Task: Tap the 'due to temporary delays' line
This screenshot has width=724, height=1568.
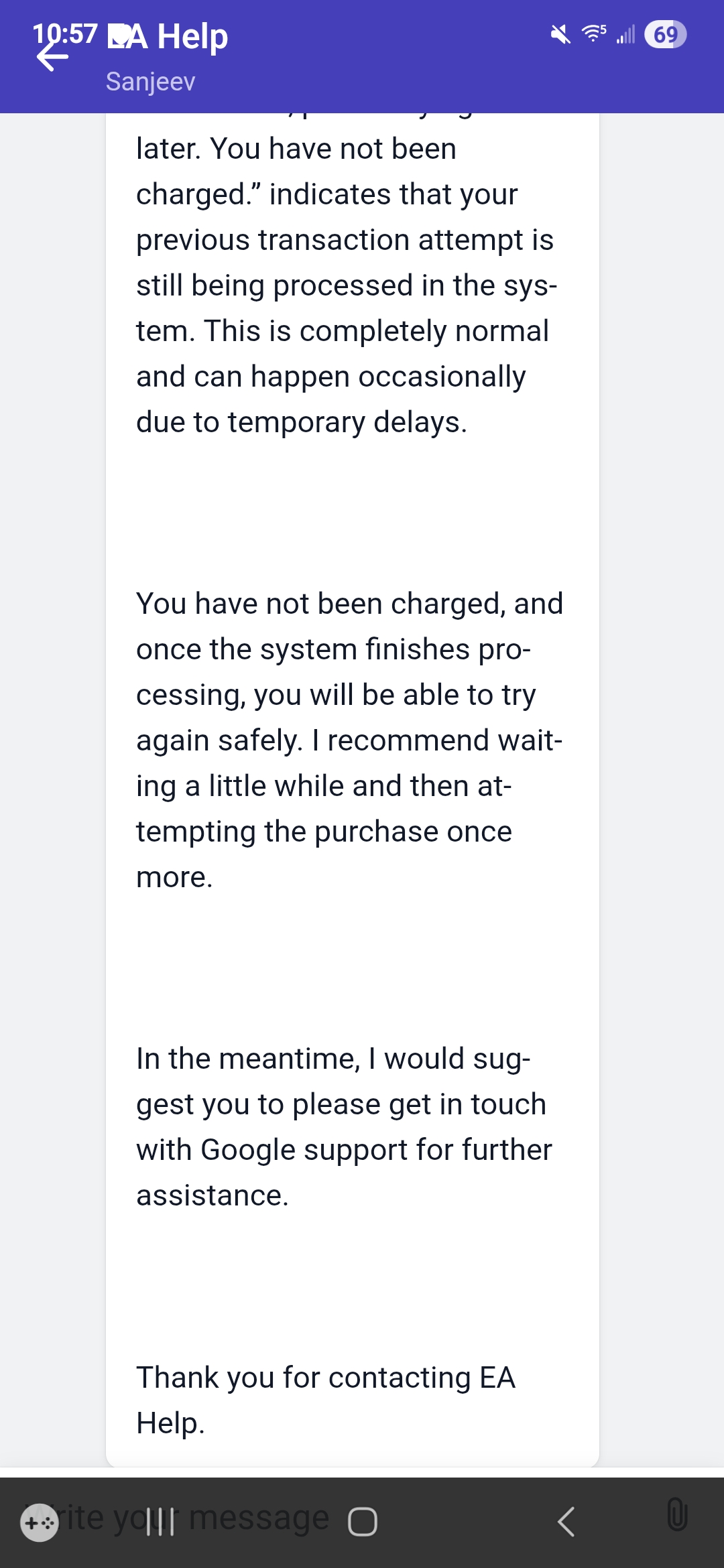Action: pyautogui.click(x=302, y=422)
